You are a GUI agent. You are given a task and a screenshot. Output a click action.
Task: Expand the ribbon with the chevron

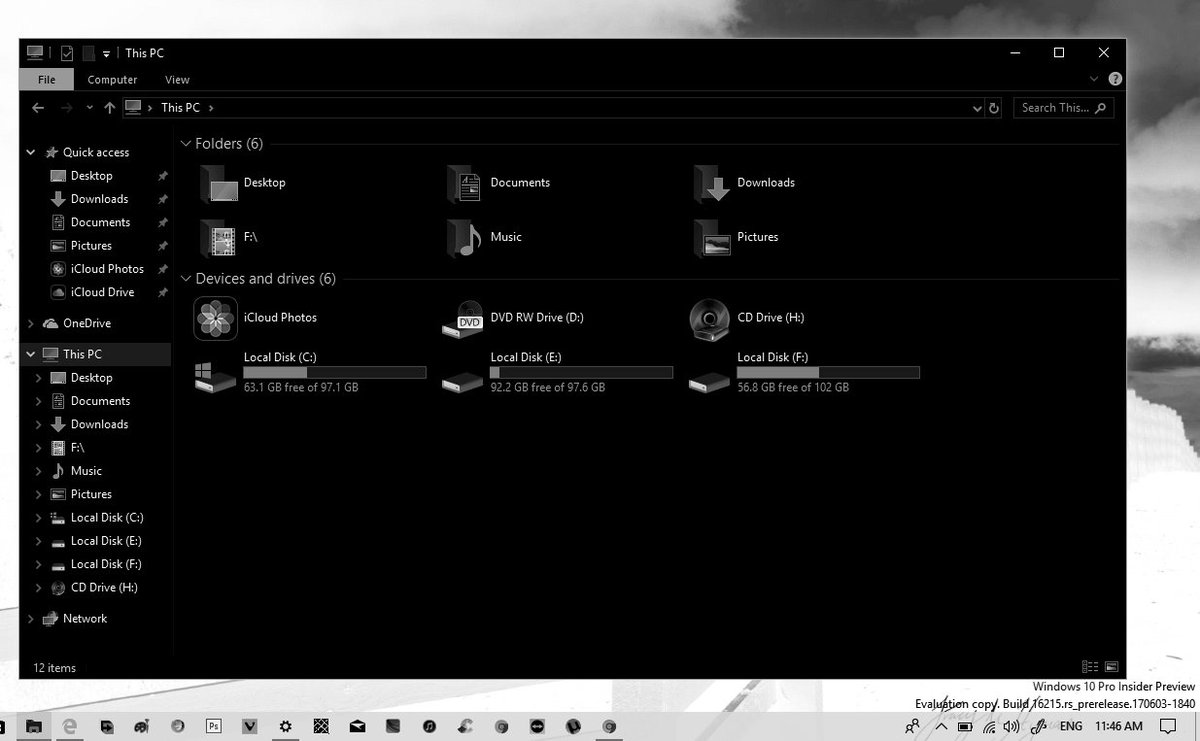(1093, 79)
